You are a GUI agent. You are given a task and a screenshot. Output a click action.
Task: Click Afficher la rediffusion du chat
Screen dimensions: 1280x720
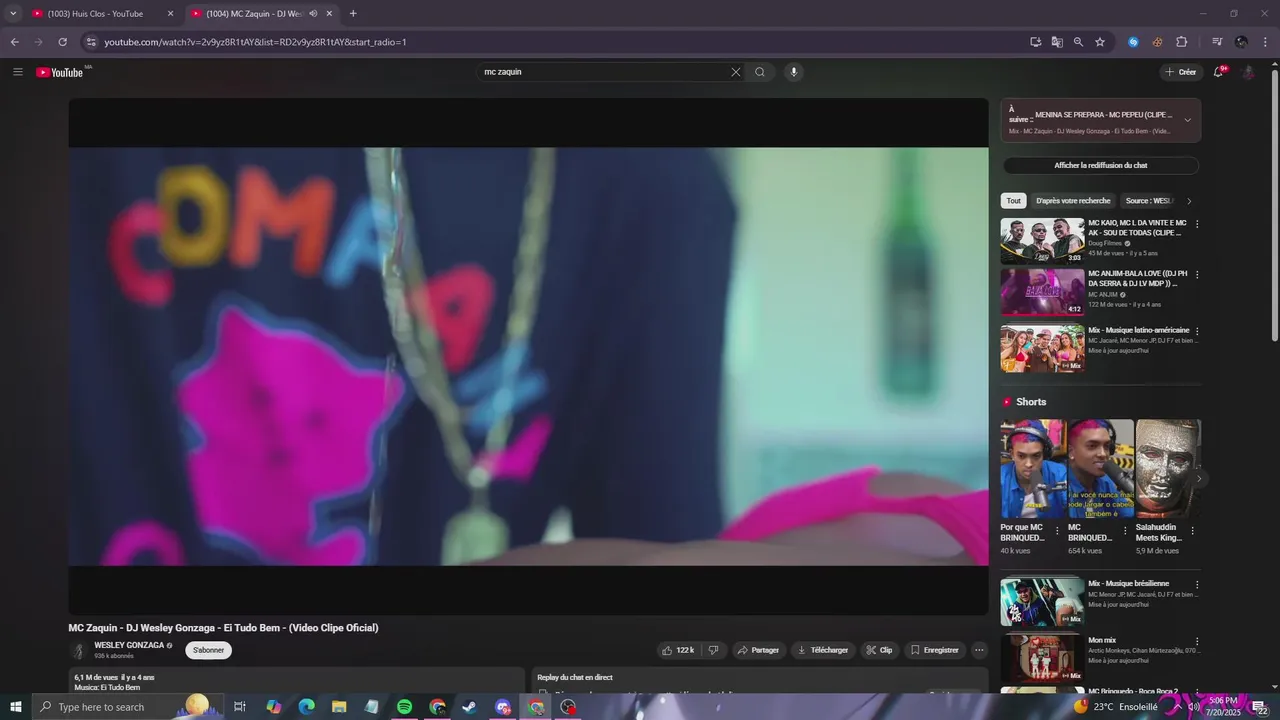click(x=1101, y=165)
